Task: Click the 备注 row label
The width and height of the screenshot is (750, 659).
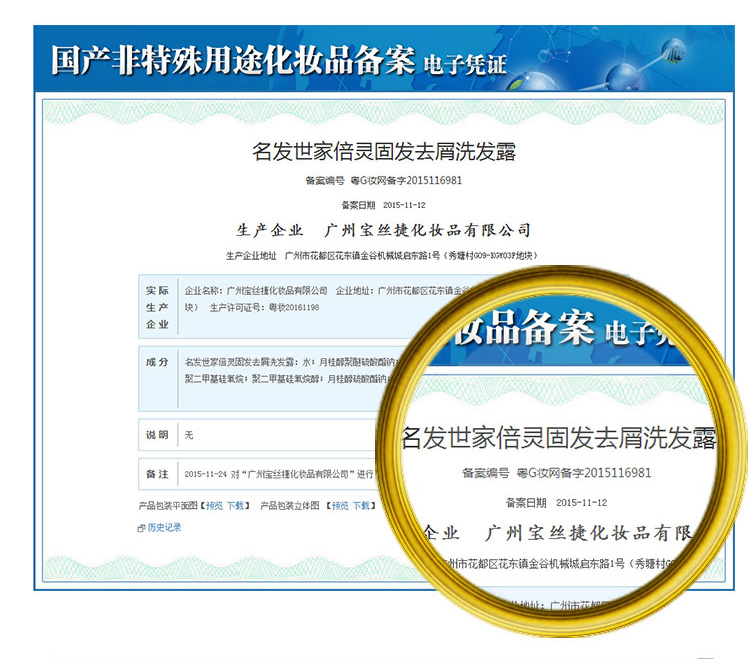Action: (158, 472)
